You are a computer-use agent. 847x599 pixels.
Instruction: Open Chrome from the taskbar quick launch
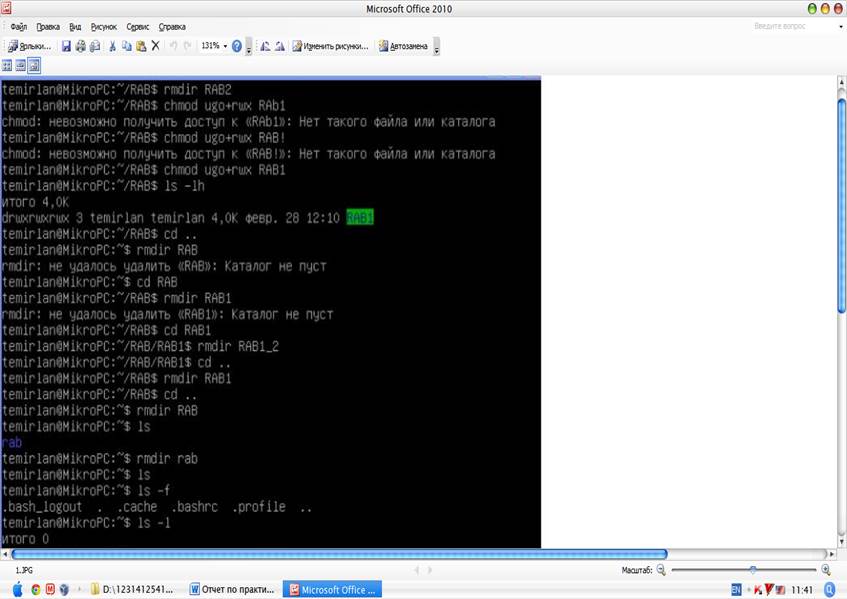[36, 589]
